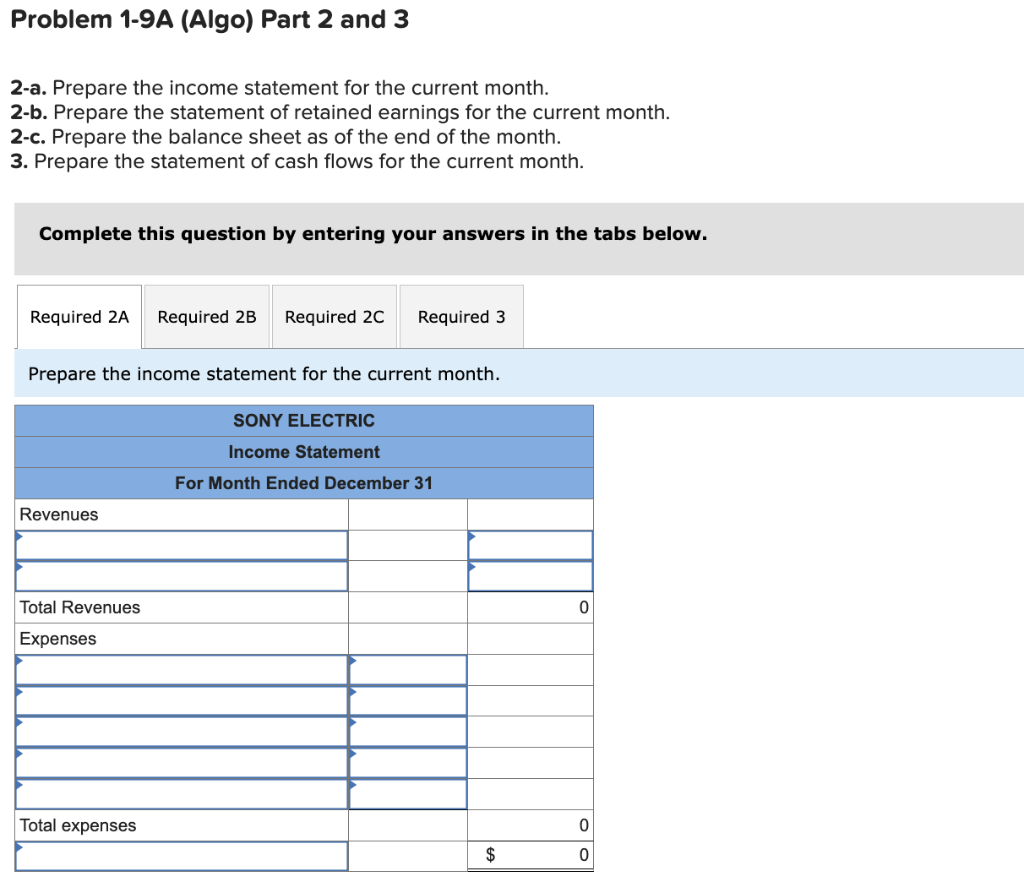This screenshot has width=1024, height=882.
Task: Open the third expense account dropdown
Action: click(x=181, y=731)
